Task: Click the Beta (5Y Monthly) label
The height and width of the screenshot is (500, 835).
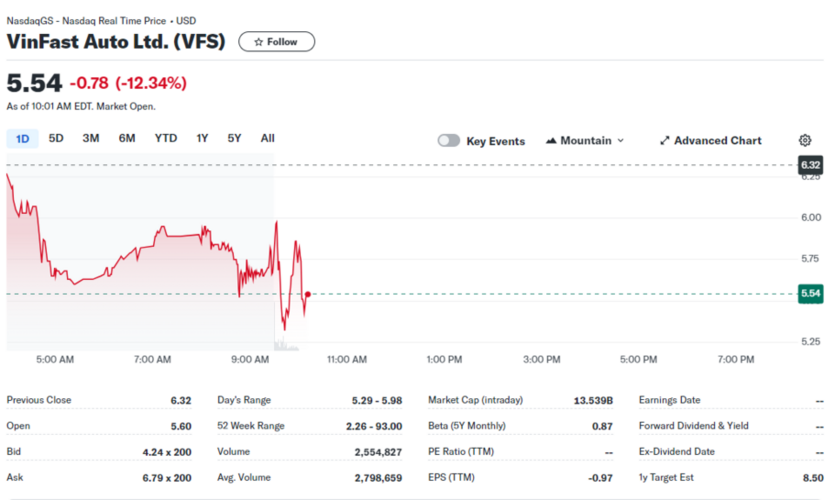Action: click(x=467, y=426)
